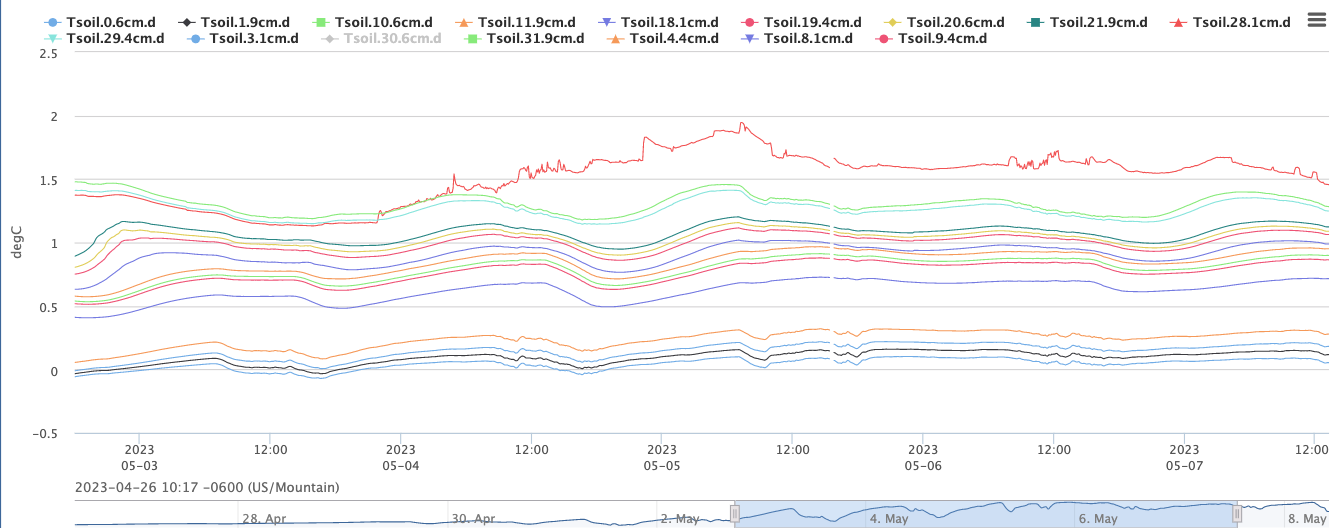The image size is (1331, 528).
Task: Open the chart hamburger context menu
Action: pos(1316,22)
